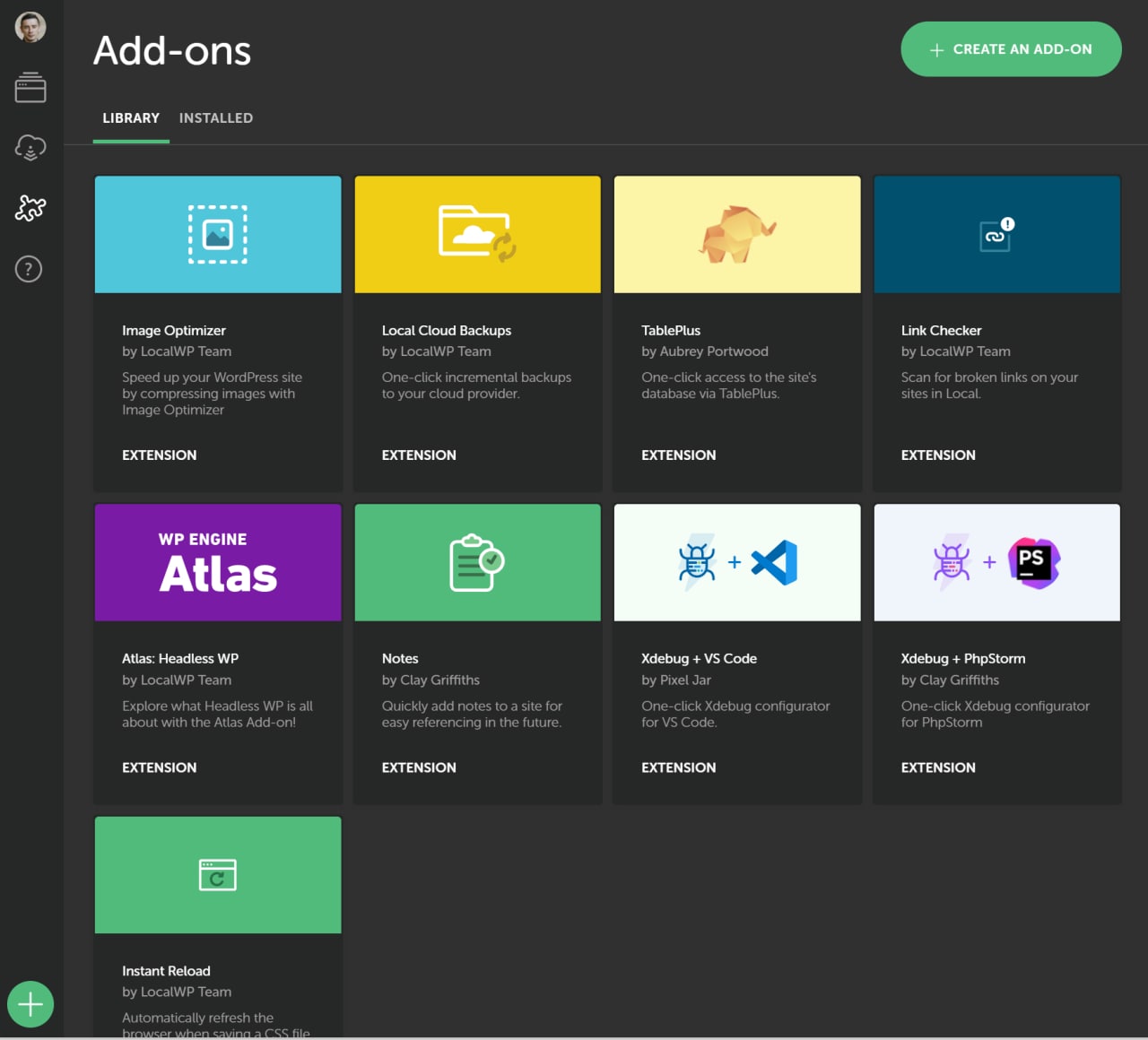Open the Notes clipboard image
The image size is (1148, 1040).
[x=477, y=562]
